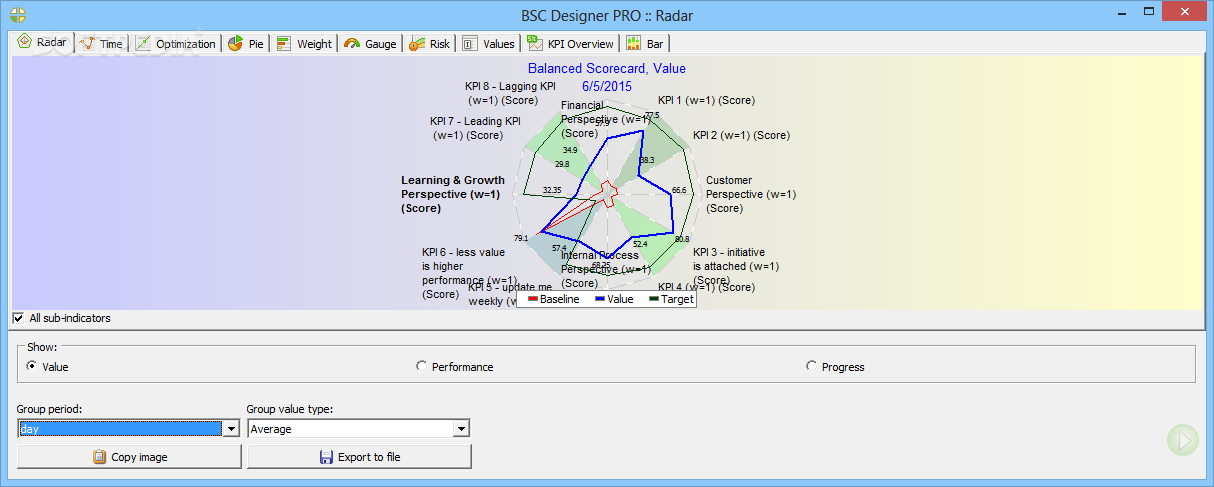Screen dimensions: 1214x487
Task: Select the Progress radio button
Action: [811, 366]
